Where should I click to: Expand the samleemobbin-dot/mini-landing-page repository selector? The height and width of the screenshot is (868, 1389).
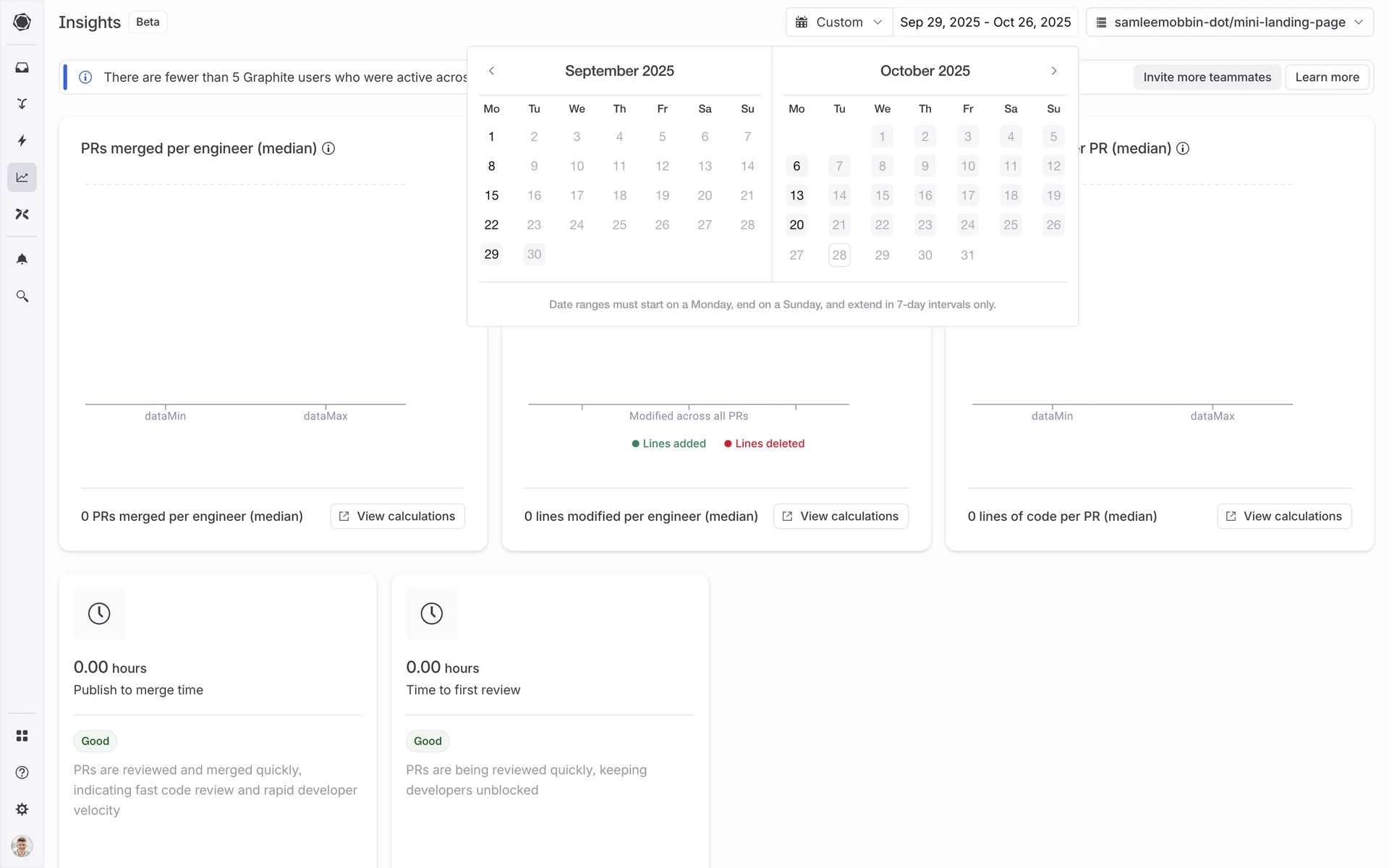pos(1229,22)
